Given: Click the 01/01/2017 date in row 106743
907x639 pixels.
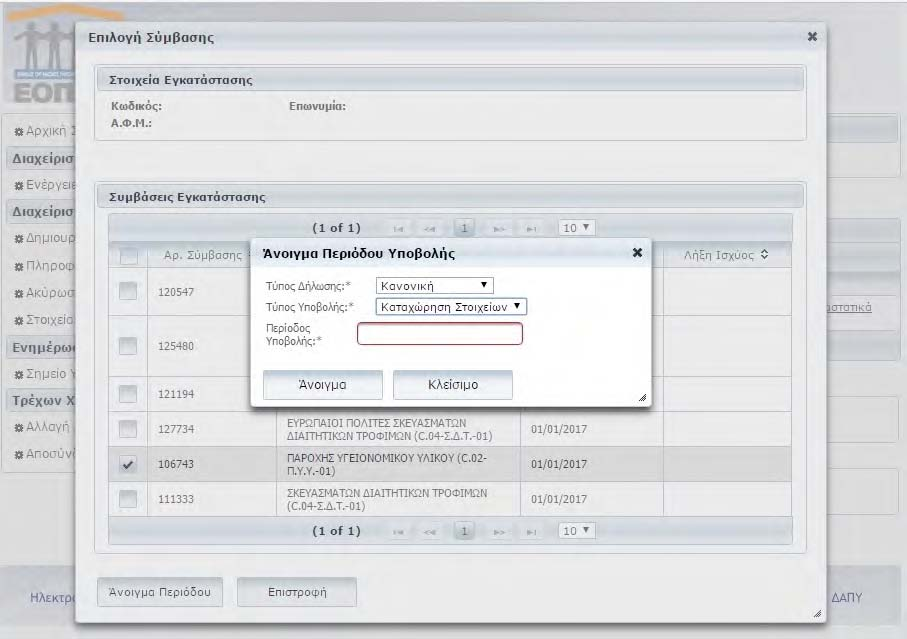Looking at the screenshot, I should 559,464.
